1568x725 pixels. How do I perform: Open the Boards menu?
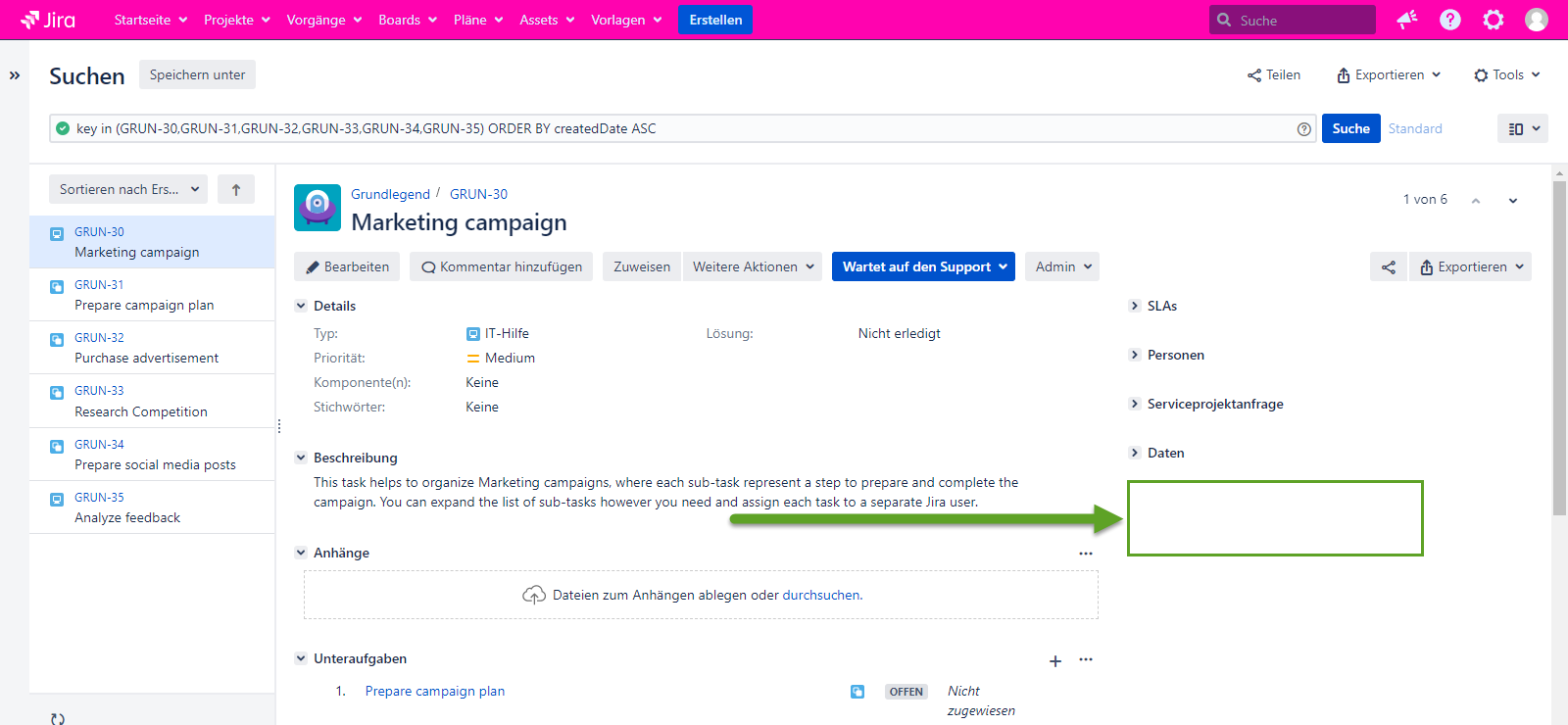click(x=407, y=20)
